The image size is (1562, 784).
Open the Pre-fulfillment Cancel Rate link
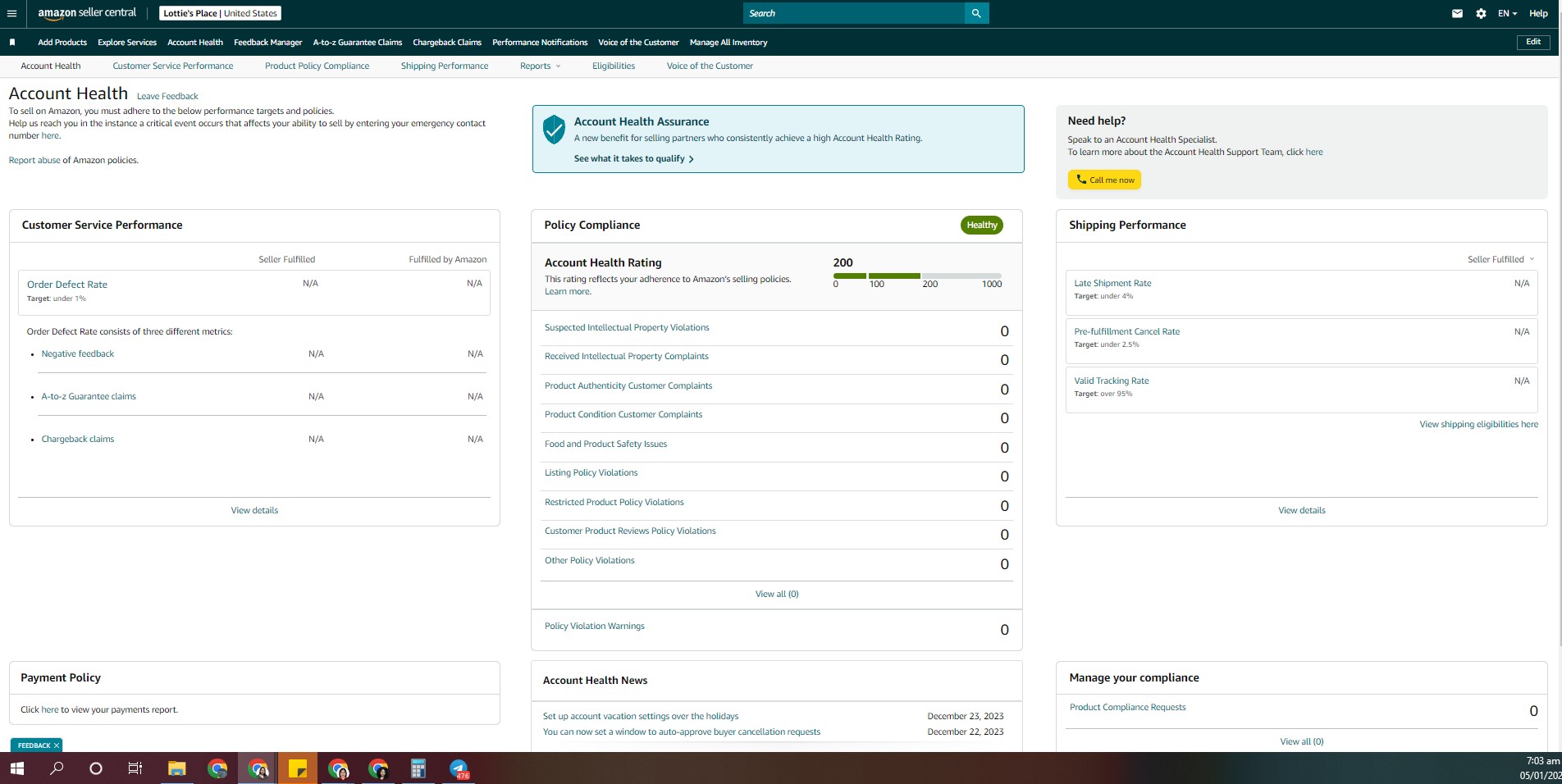pyautogui.click(x=1127, y=332)
